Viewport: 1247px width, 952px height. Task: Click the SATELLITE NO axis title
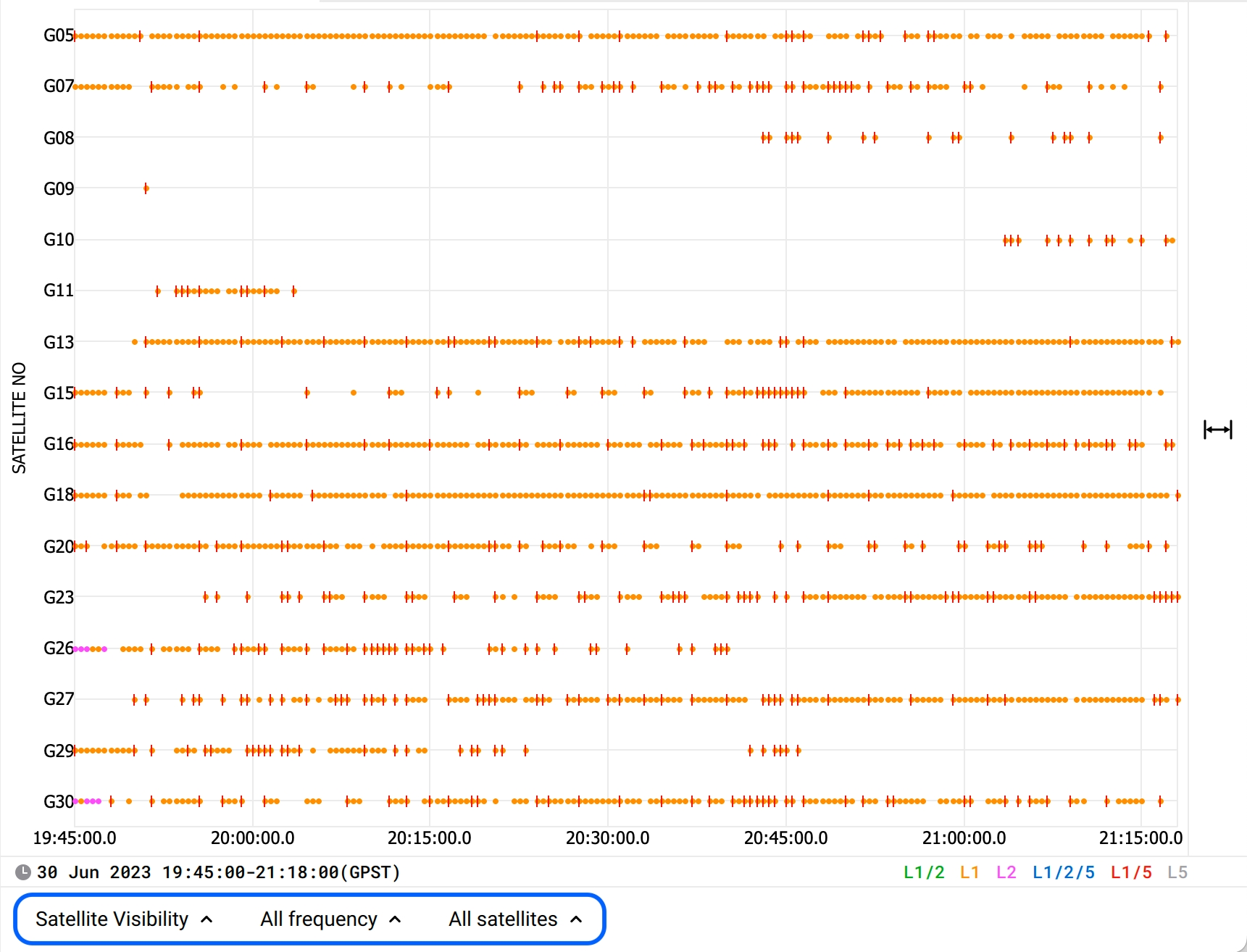click(20, 418)
